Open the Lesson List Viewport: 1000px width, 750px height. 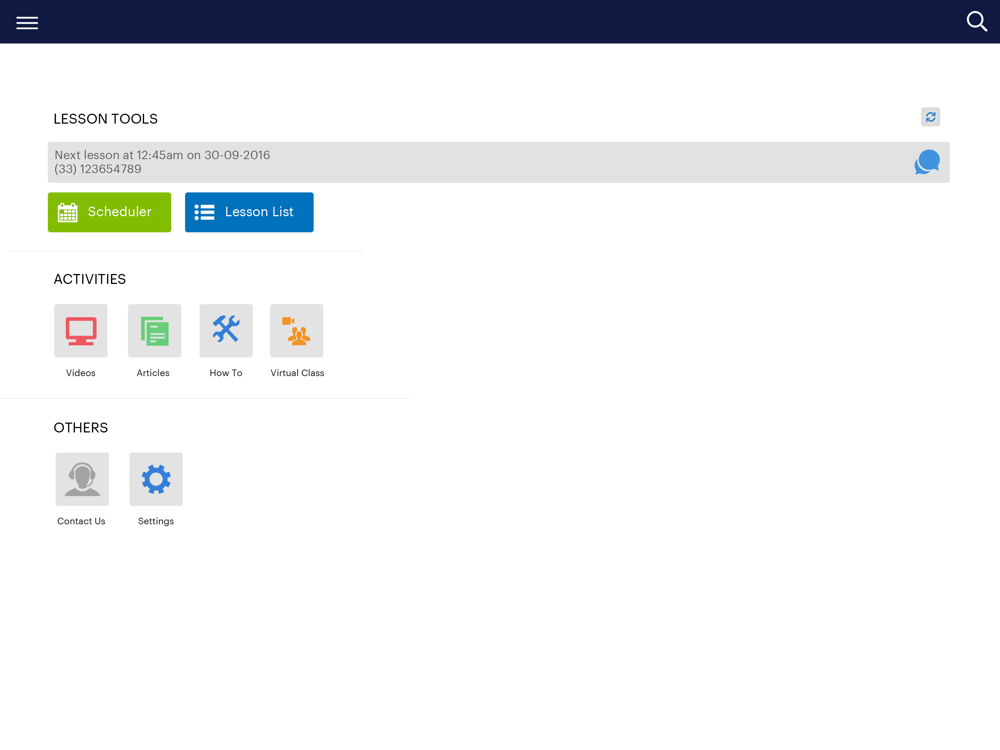coord(249,212)
